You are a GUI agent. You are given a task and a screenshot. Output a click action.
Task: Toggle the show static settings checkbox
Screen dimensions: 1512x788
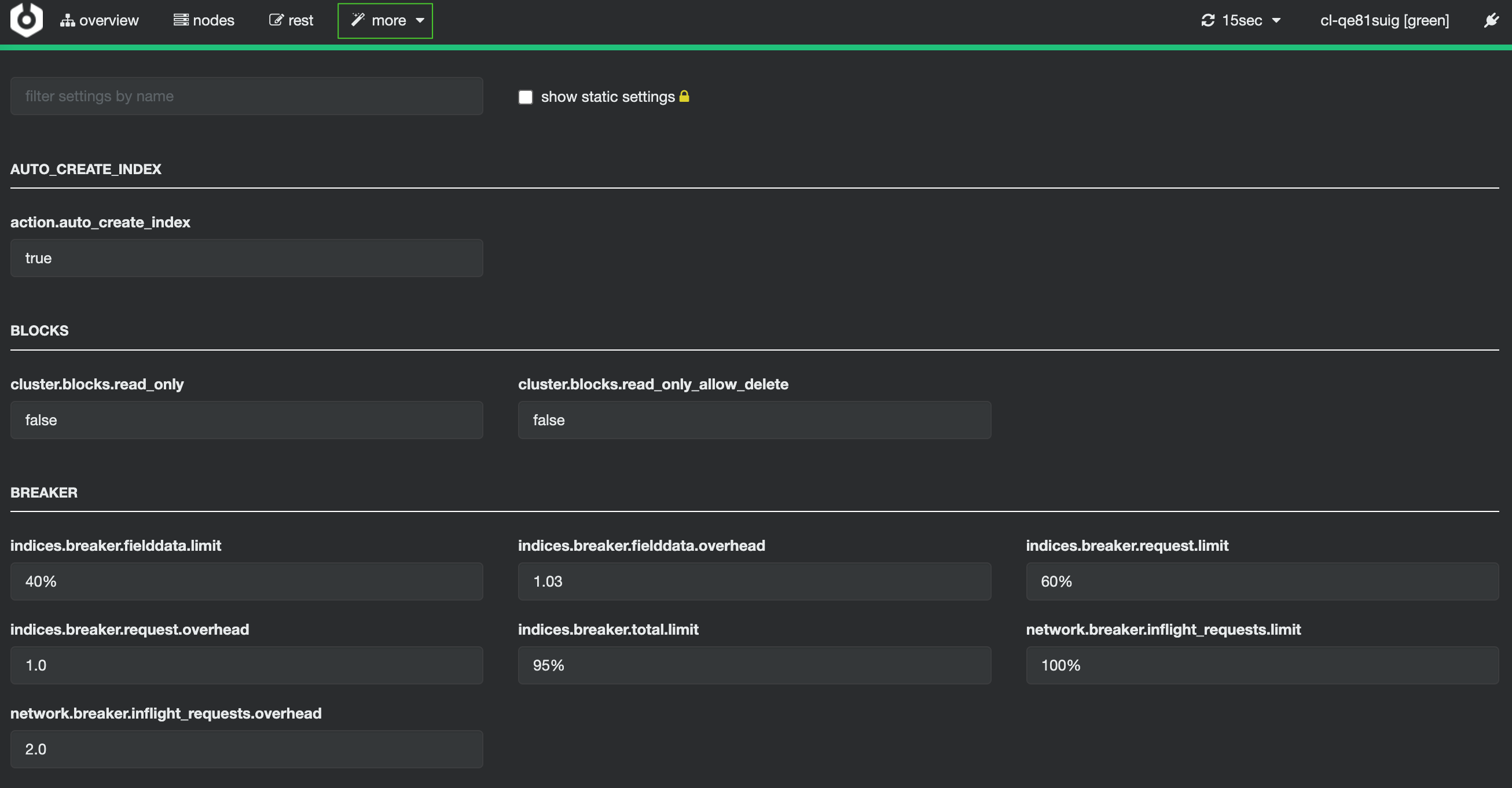point(524,96)
